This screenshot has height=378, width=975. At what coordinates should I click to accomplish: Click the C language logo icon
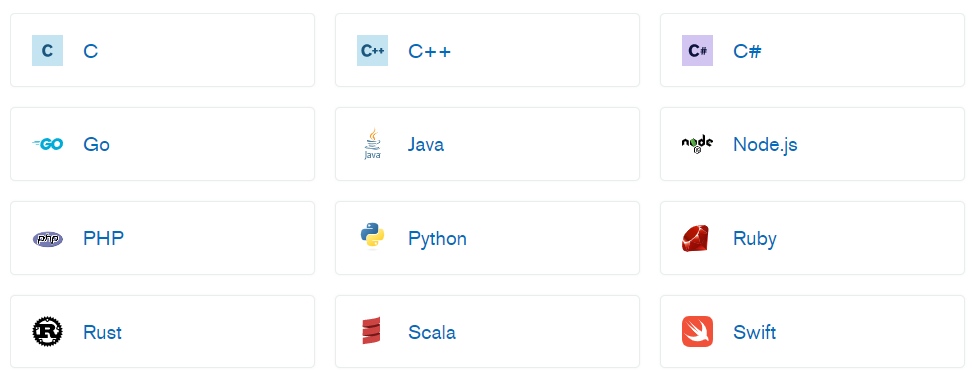coord(47,50)
